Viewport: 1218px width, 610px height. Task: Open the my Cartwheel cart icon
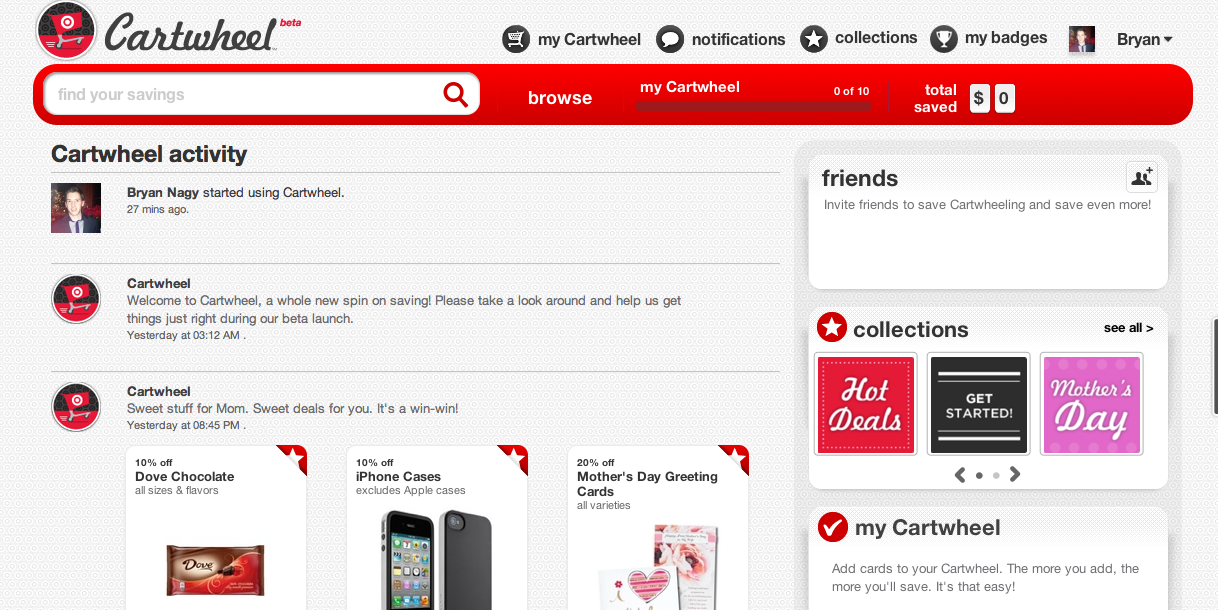click(x=516, y=39)
